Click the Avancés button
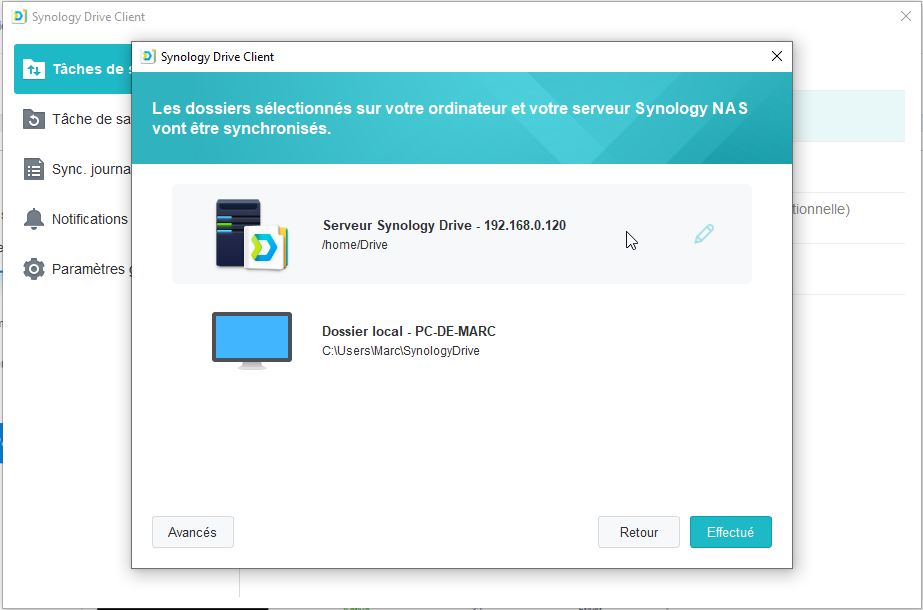This screenshot has height=610, width=923. point(192,532)
